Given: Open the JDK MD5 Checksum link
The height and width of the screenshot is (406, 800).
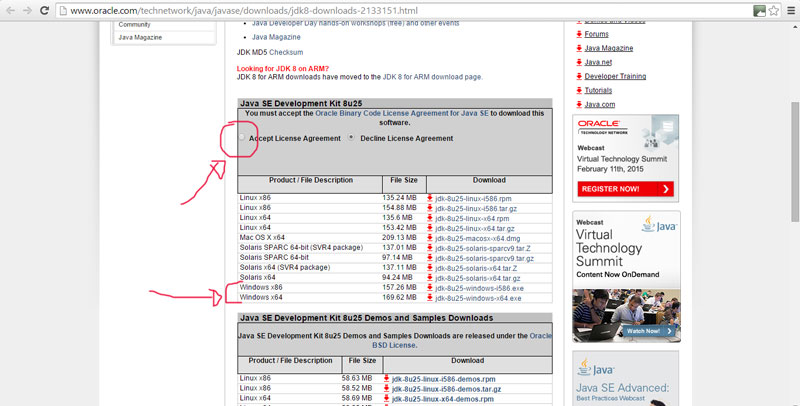Looking at the screenshot, I should tap(286, 52).
